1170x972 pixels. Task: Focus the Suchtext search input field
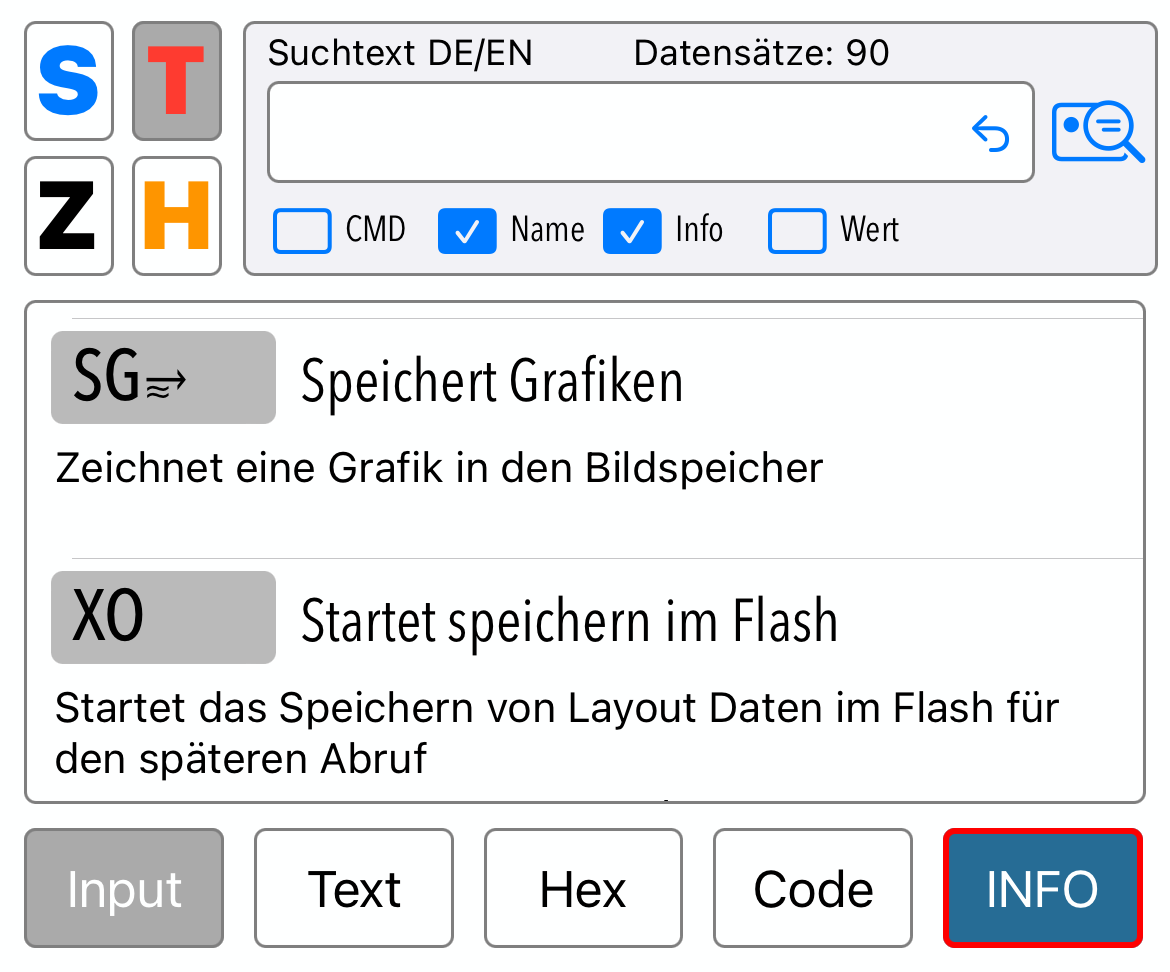coord(651,132)
